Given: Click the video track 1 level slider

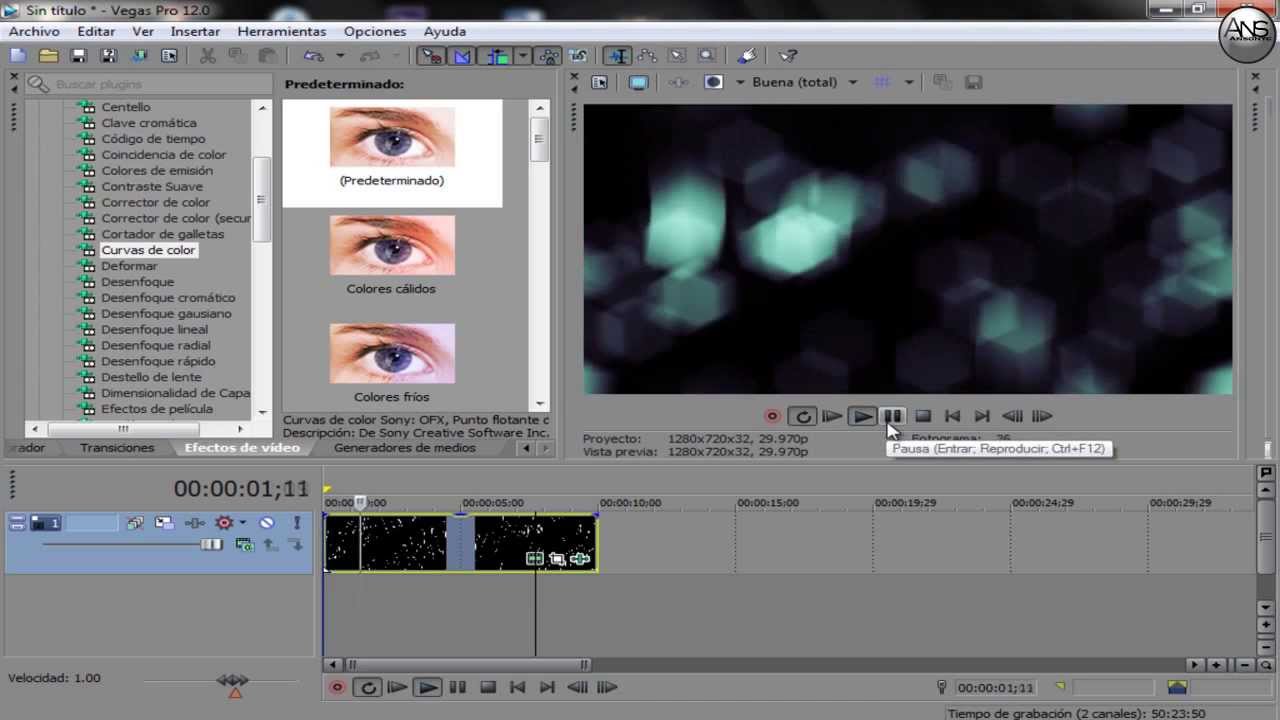Looking at the screenshot, I should [x=211, y=544].
